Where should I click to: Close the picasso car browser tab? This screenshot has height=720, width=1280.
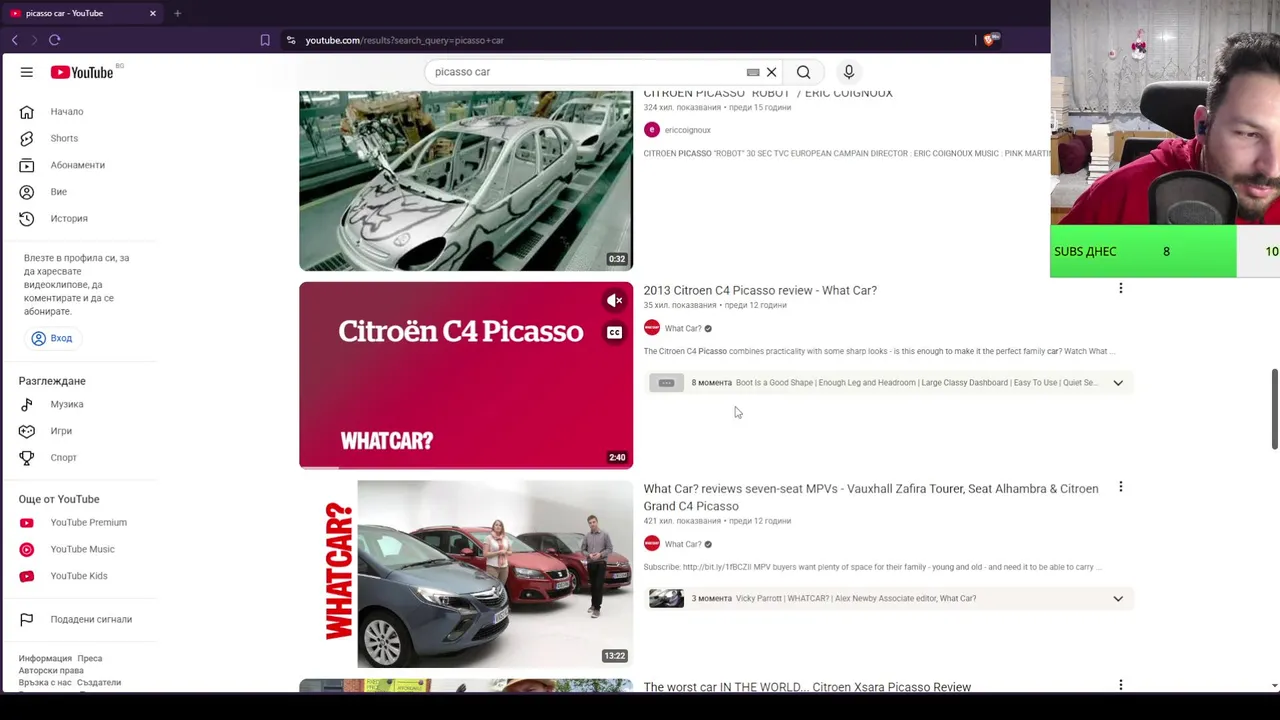(x=153, y=13)
